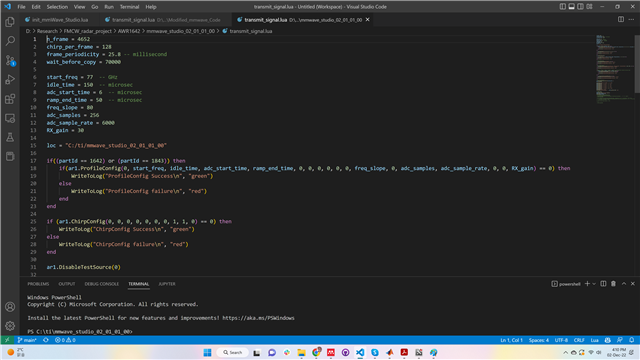
Task: Click the Copilot status icon in the status bar
Action: 607,340
